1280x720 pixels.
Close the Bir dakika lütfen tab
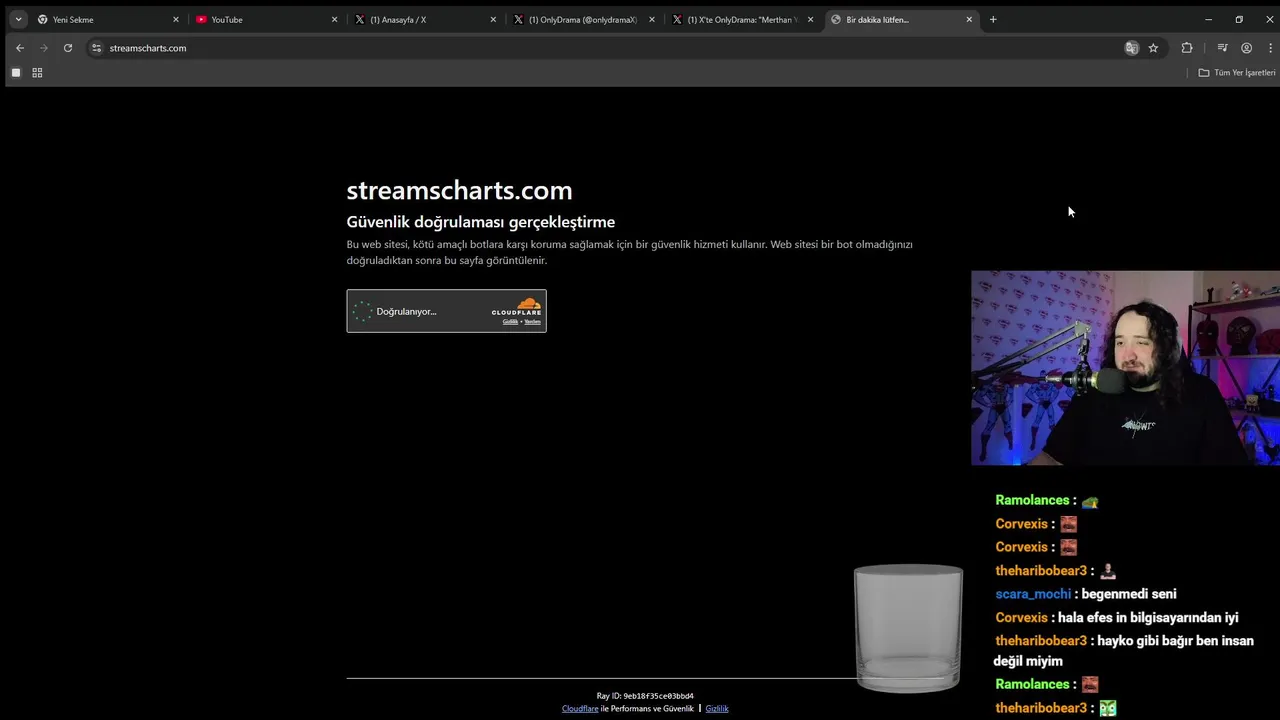[x=969, y=19]
